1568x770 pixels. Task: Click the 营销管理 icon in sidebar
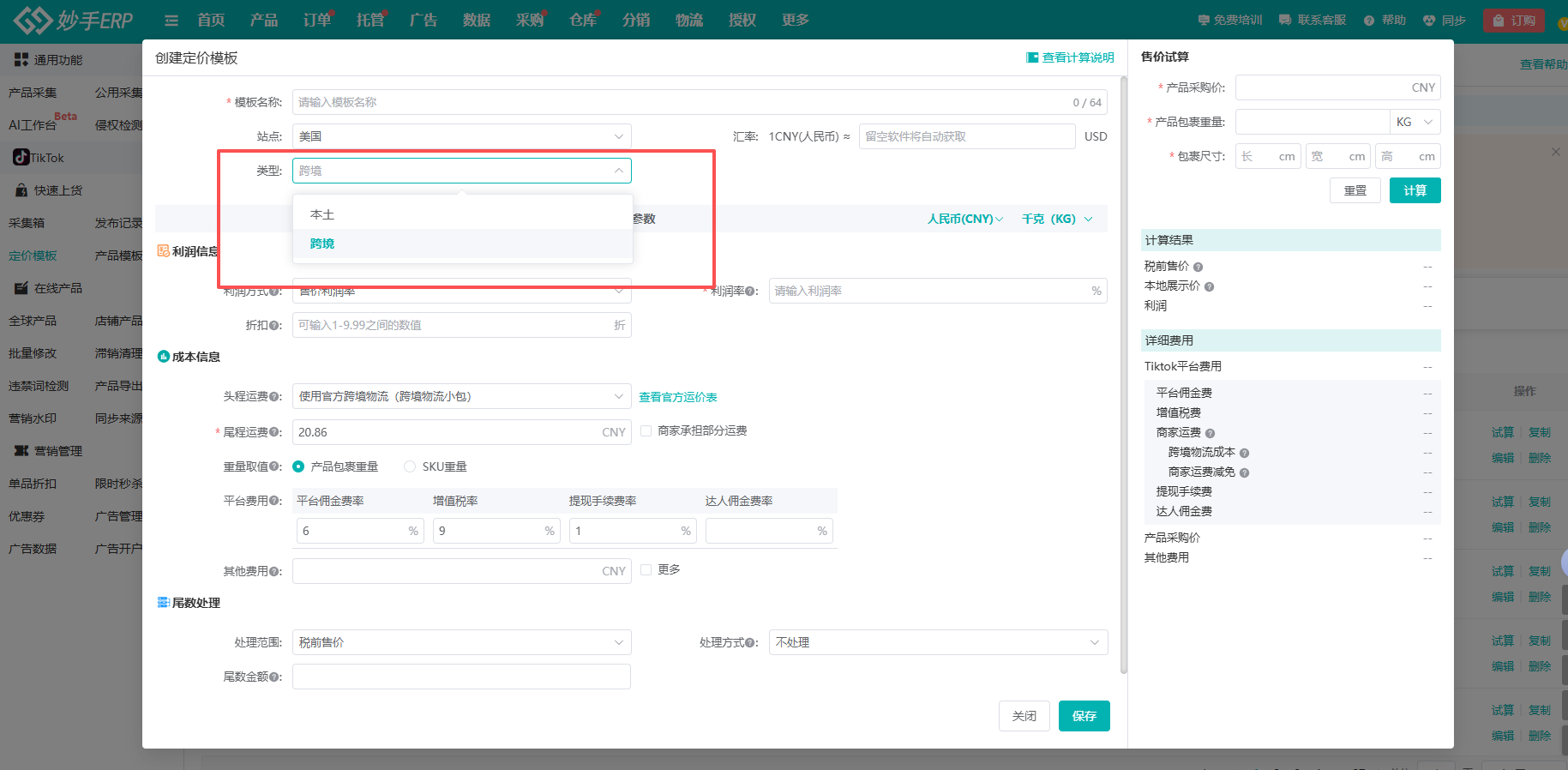click(x=21, y=451)
